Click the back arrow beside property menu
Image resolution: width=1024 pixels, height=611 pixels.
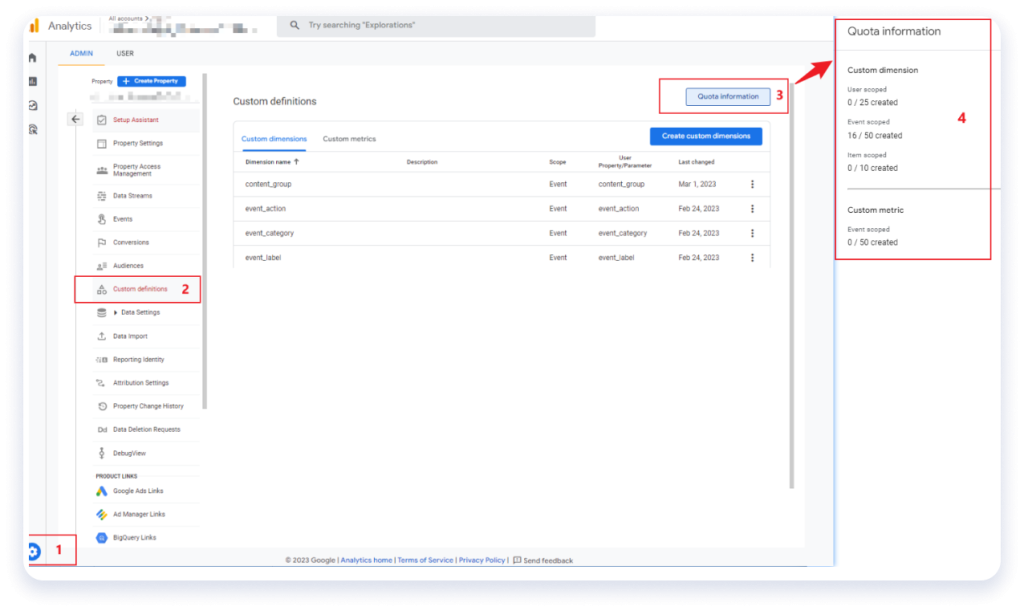pyautogui.click(x=75, y=119)
